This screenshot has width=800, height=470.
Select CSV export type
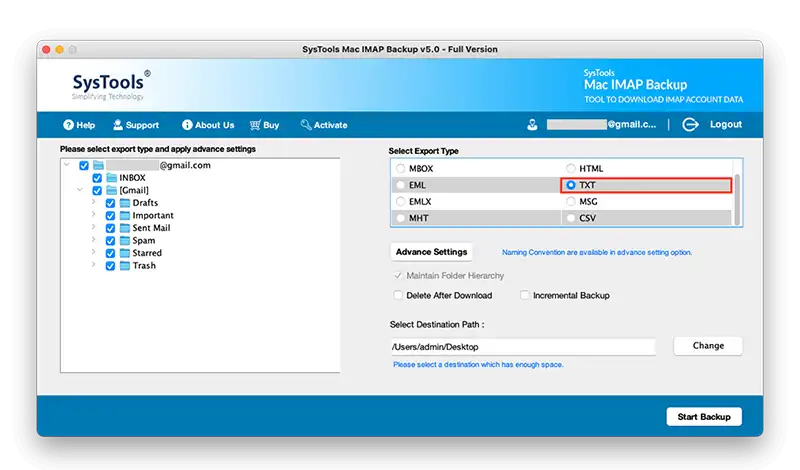click(570, 218)
